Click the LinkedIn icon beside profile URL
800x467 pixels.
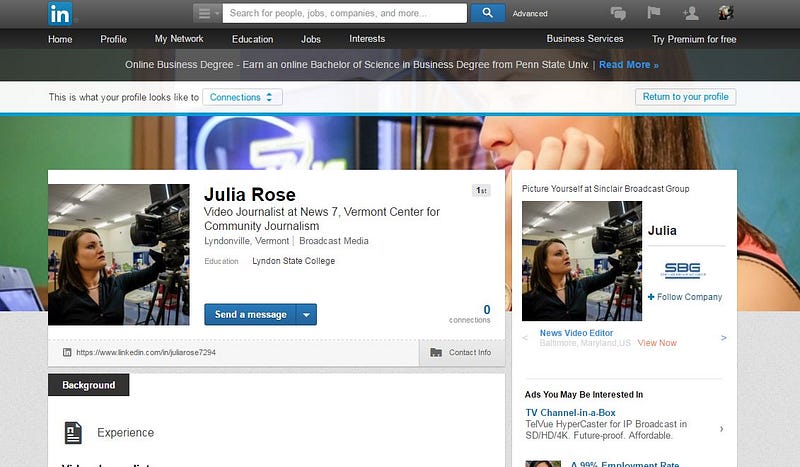click(x=67, y=353)
